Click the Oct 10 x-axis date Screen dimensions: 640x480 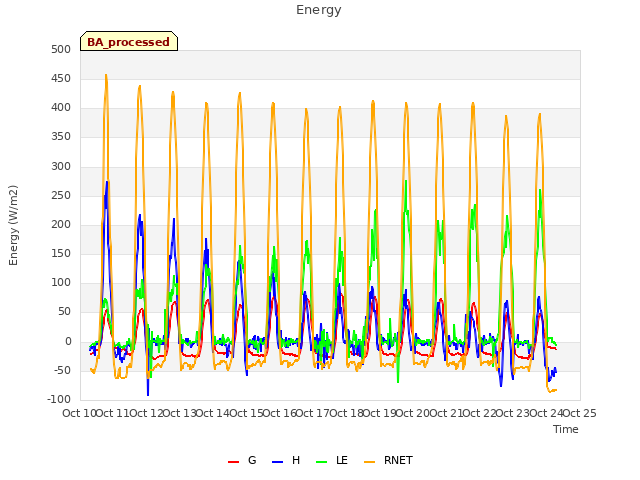[79, 413]
